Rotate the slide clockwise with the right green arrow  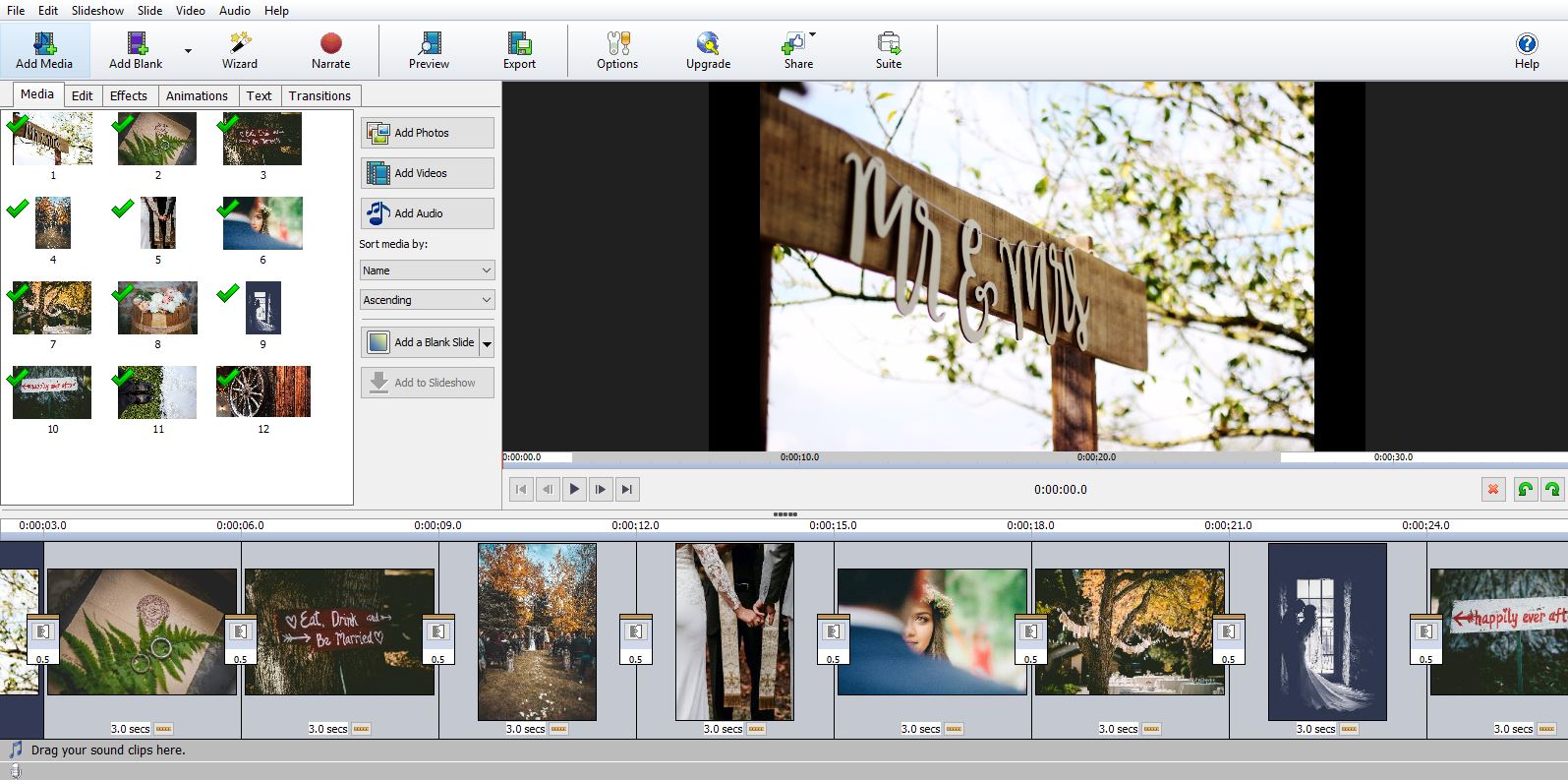click(1552, 489)
